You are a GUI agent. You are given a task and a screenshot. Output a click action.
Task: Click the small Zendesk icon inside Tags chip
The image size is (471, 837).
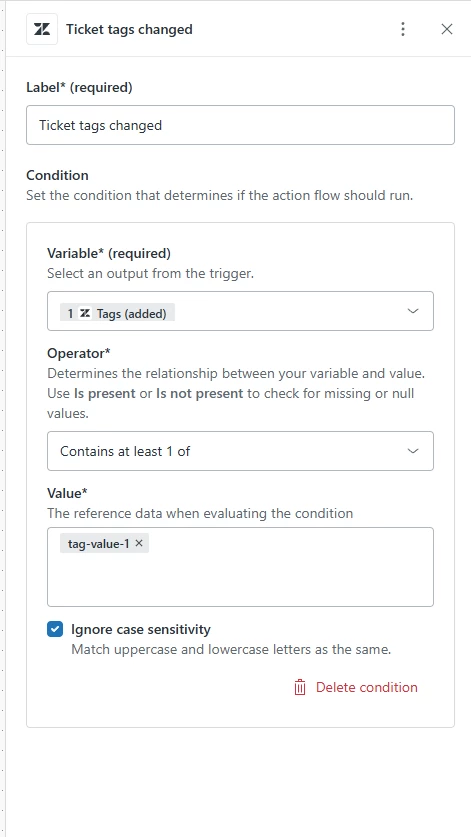coord(85,313)
